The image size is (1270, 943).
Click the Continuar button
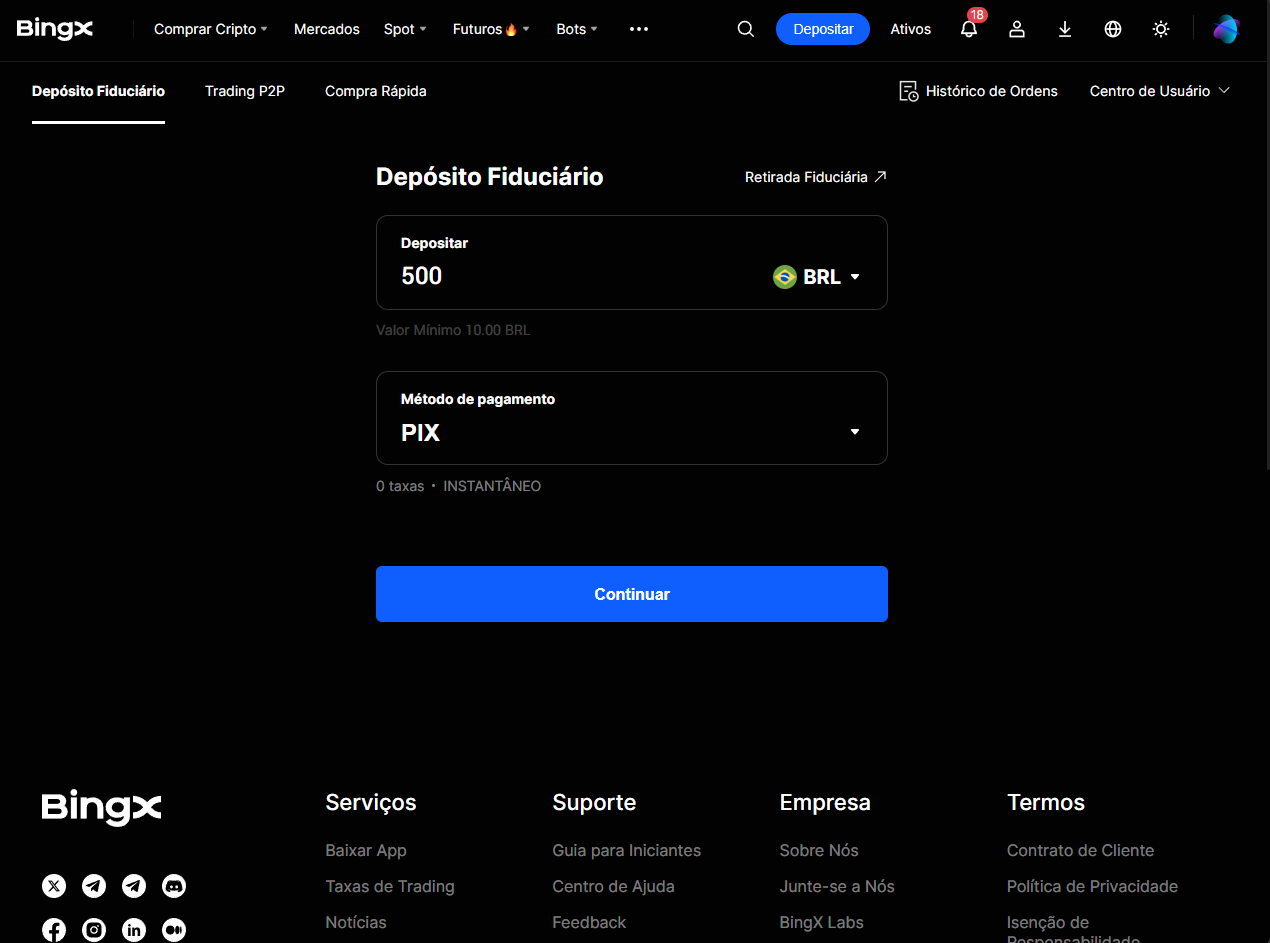632,594
